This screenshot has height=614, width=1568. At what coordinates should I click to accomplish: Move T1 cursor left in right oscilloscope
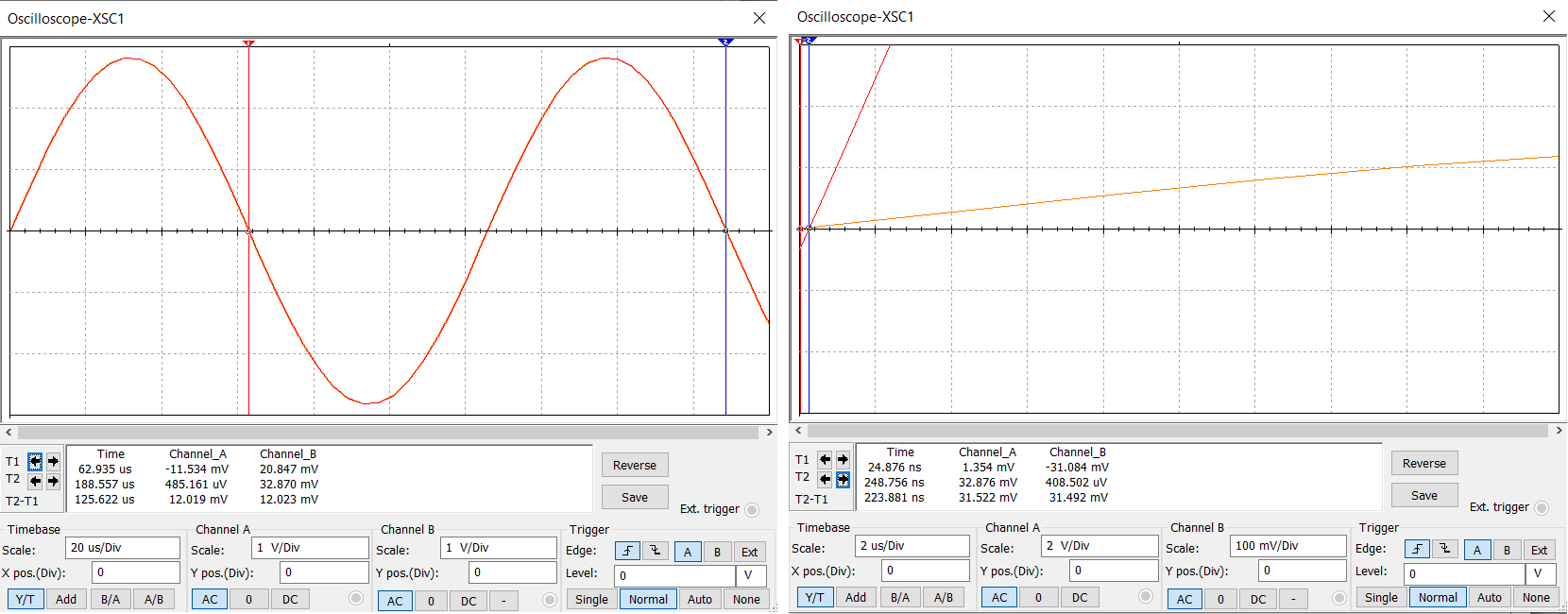[x=825, y=460]
